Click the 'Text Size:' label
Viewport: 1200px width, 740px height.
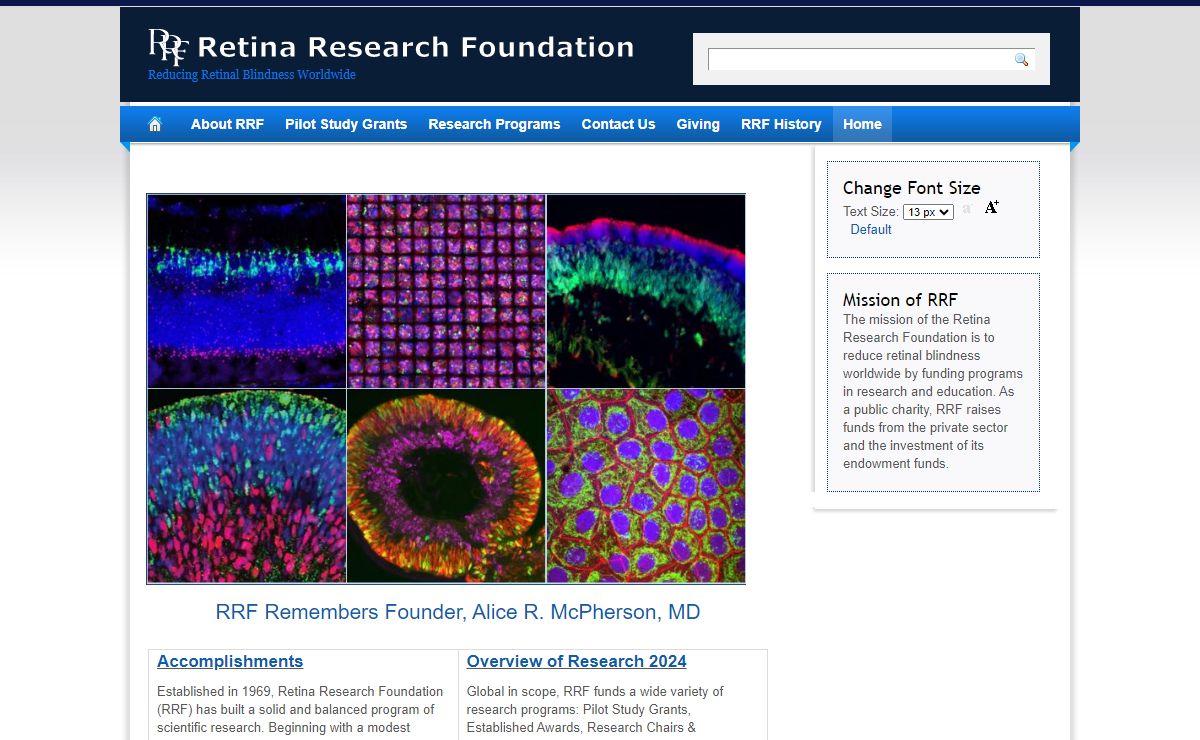[x=871, y=212]
